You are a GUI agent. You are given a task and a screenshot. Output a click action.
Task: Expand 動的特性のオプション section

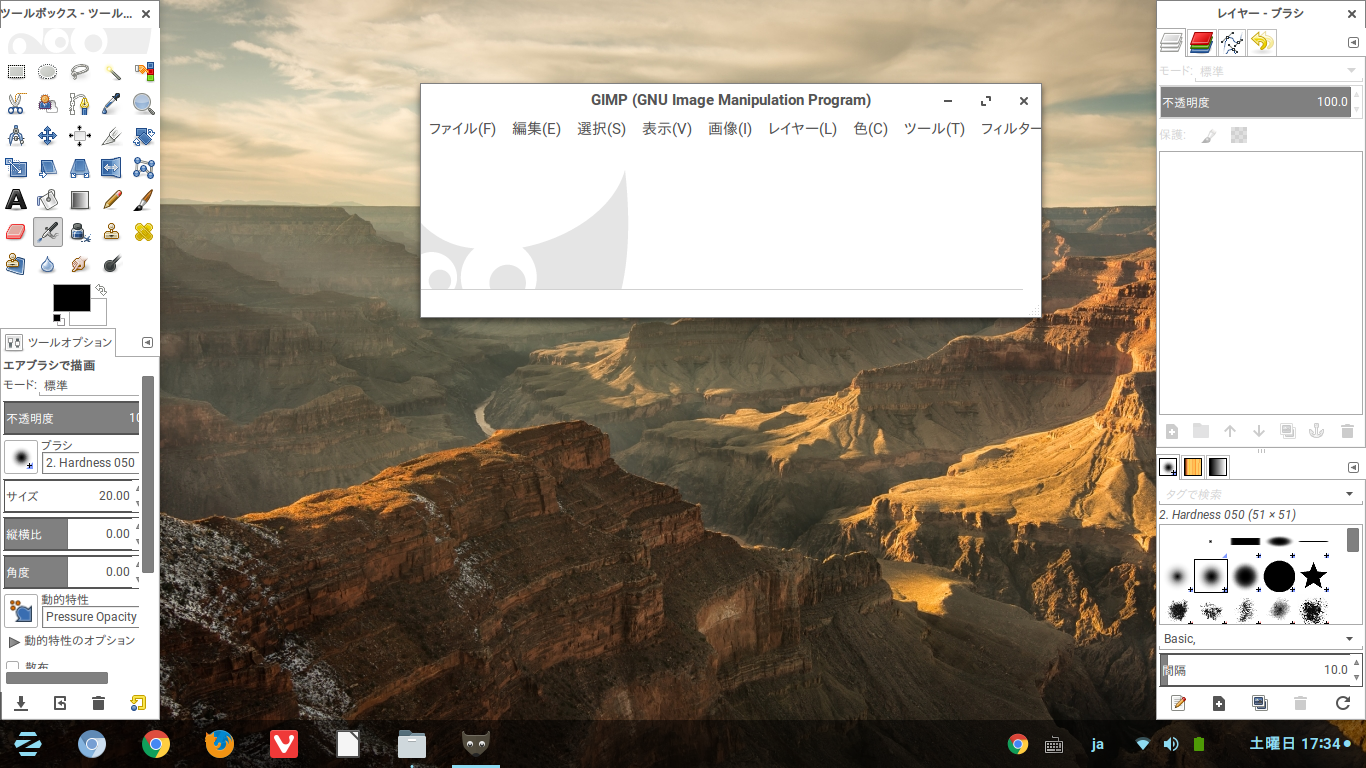(x=14, y=641)
